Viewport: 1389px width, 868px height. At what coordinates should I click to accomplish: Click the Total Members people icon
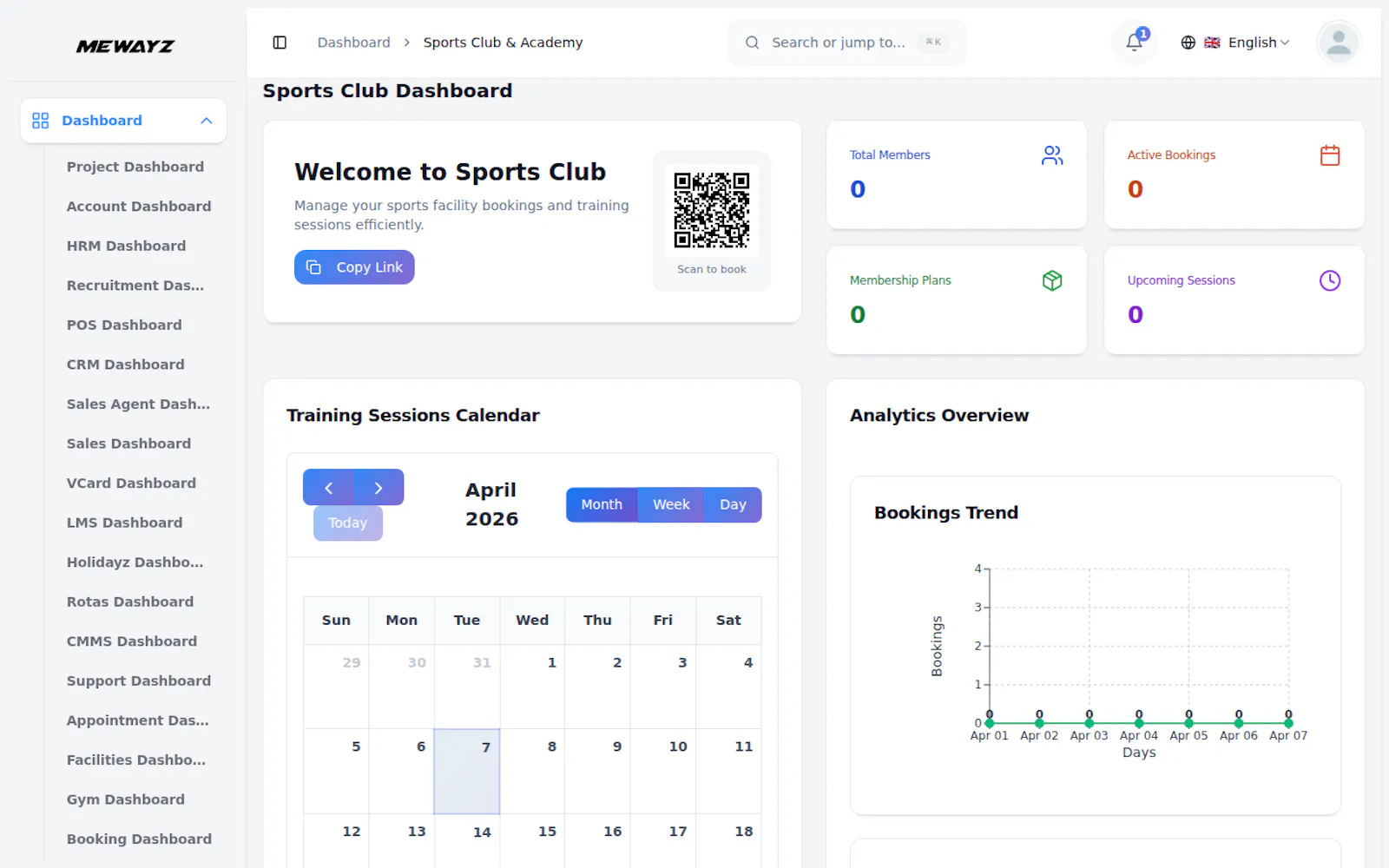pos(1052,155)
